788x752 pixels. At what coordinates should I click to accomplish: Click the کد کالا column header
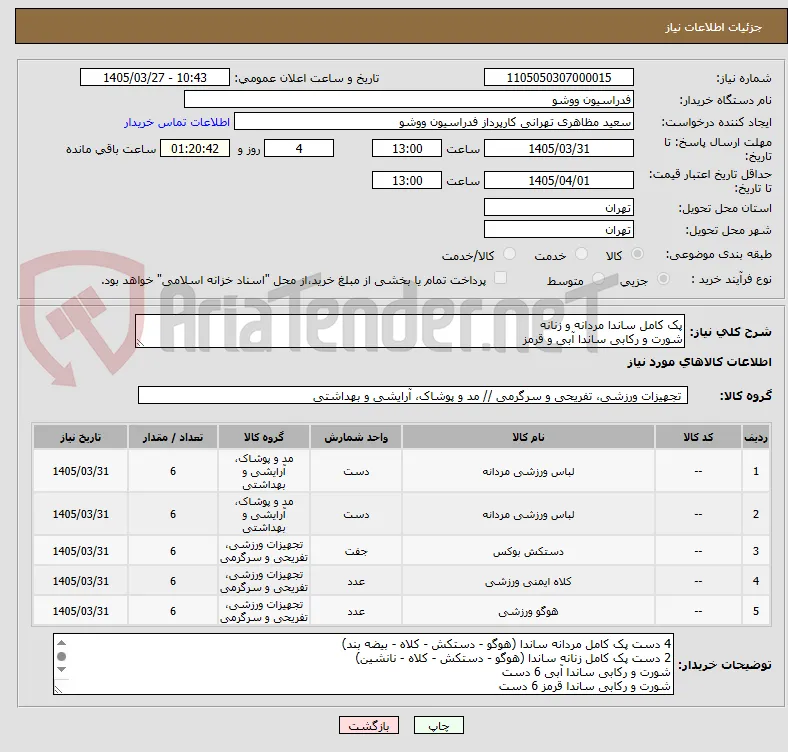tap(698, 437)
